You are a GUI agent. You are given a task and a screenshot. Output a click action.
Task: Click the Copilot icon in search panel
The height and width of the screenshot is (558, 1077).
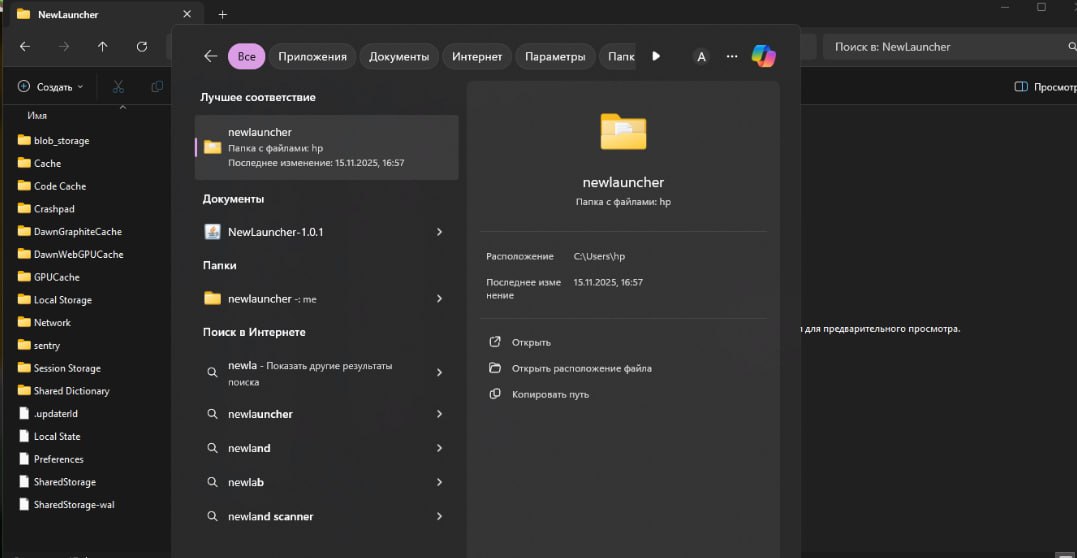(764, 56)
